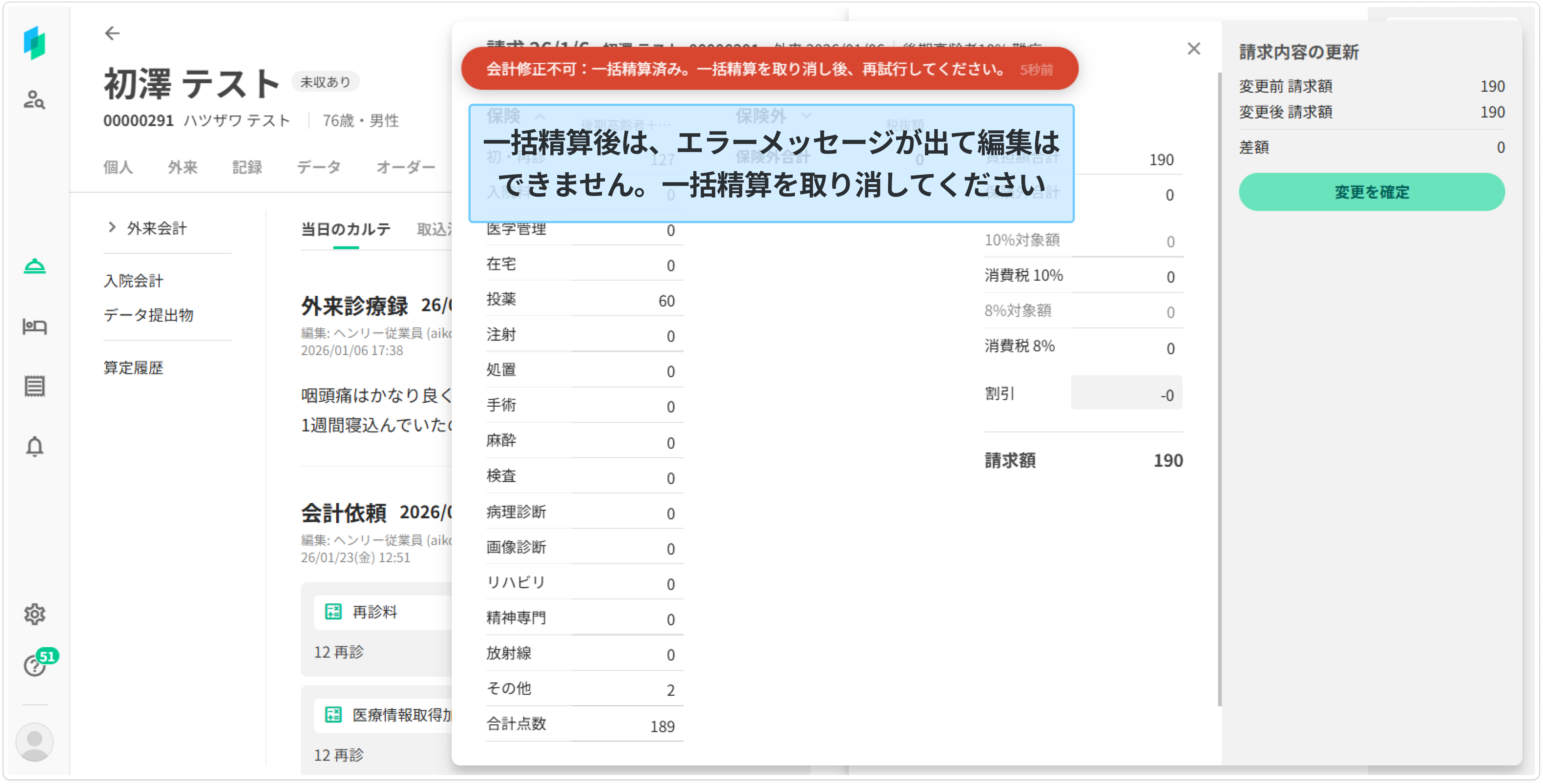Switch to the 記録 tab
1543x784 pixels.
(247, 167)
